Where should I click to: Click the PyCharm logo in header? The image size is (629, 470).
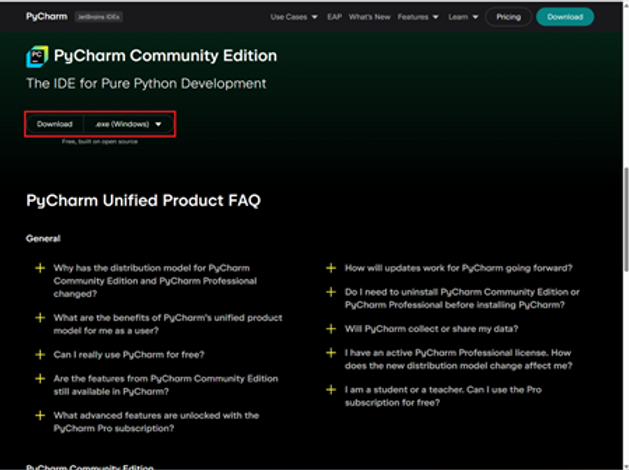tap(47, 16)
